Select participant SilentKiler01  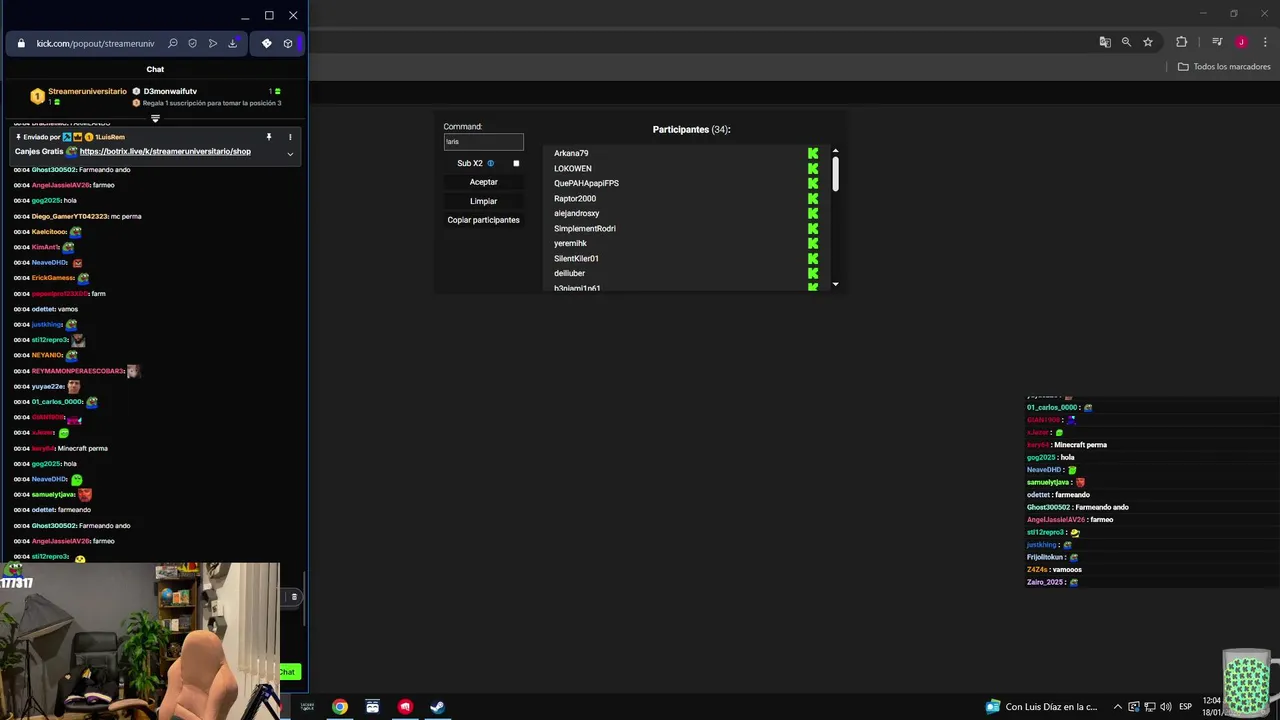(576, 259)
